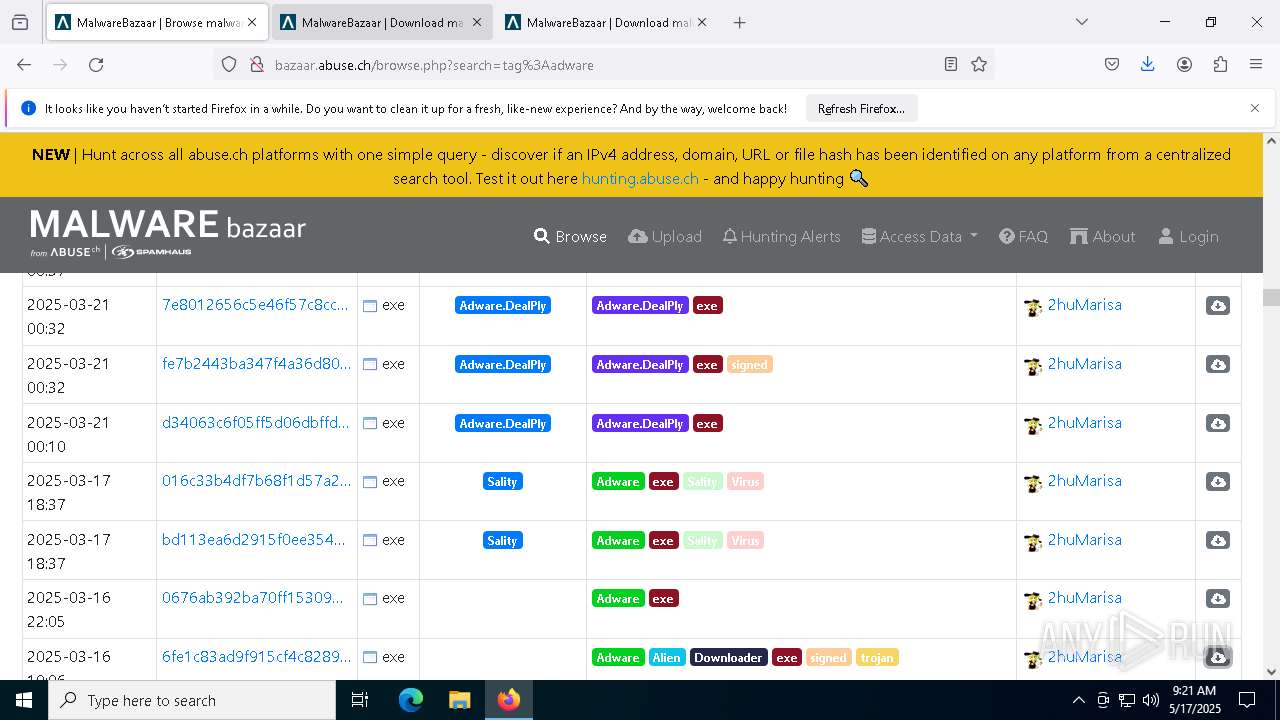Click taskbar clock showing 9:21 AM
The height and width of the screenshot is (720, 1280).
[1194, 700]
